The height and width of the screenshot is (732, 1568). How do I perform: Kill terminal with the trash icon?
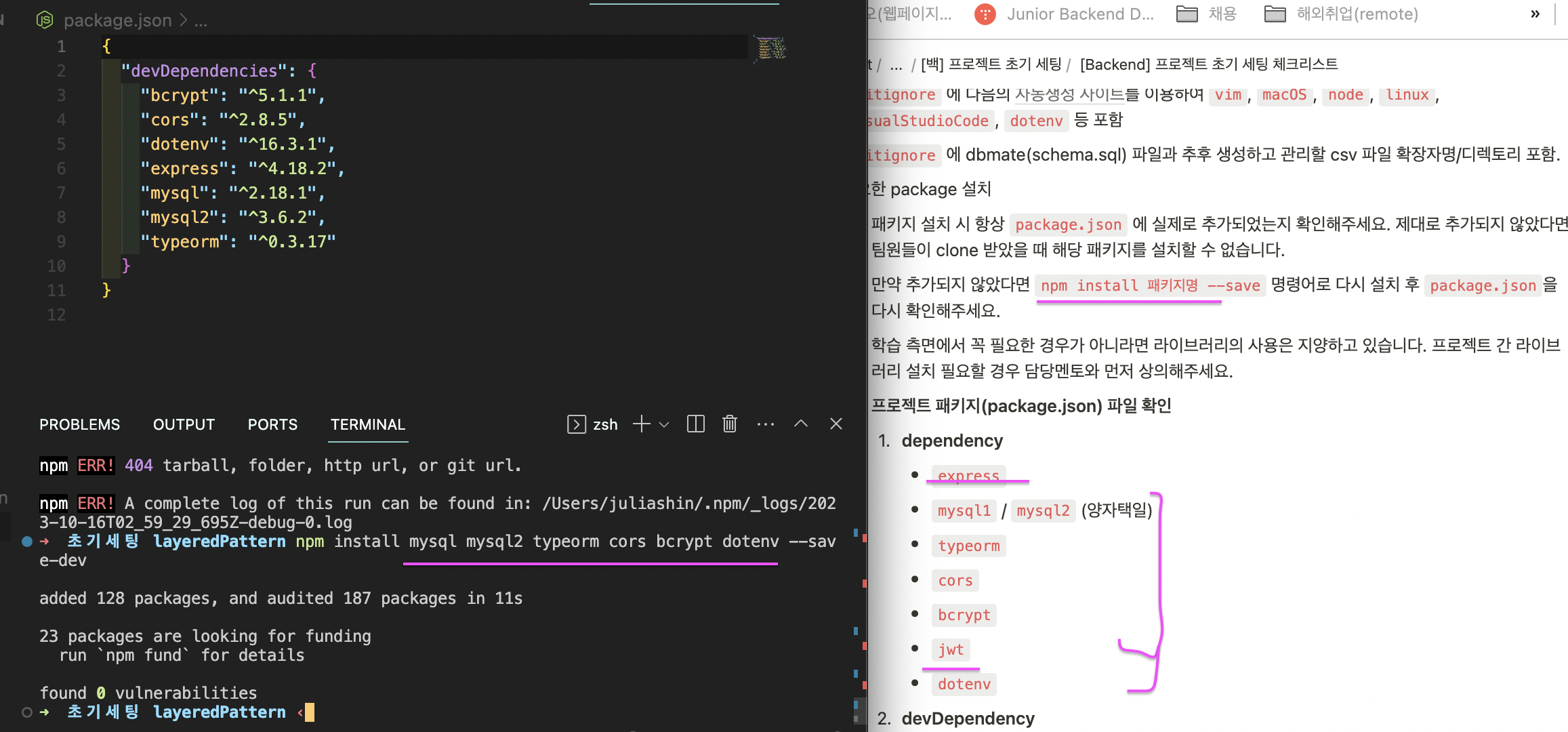pos(730,424)
